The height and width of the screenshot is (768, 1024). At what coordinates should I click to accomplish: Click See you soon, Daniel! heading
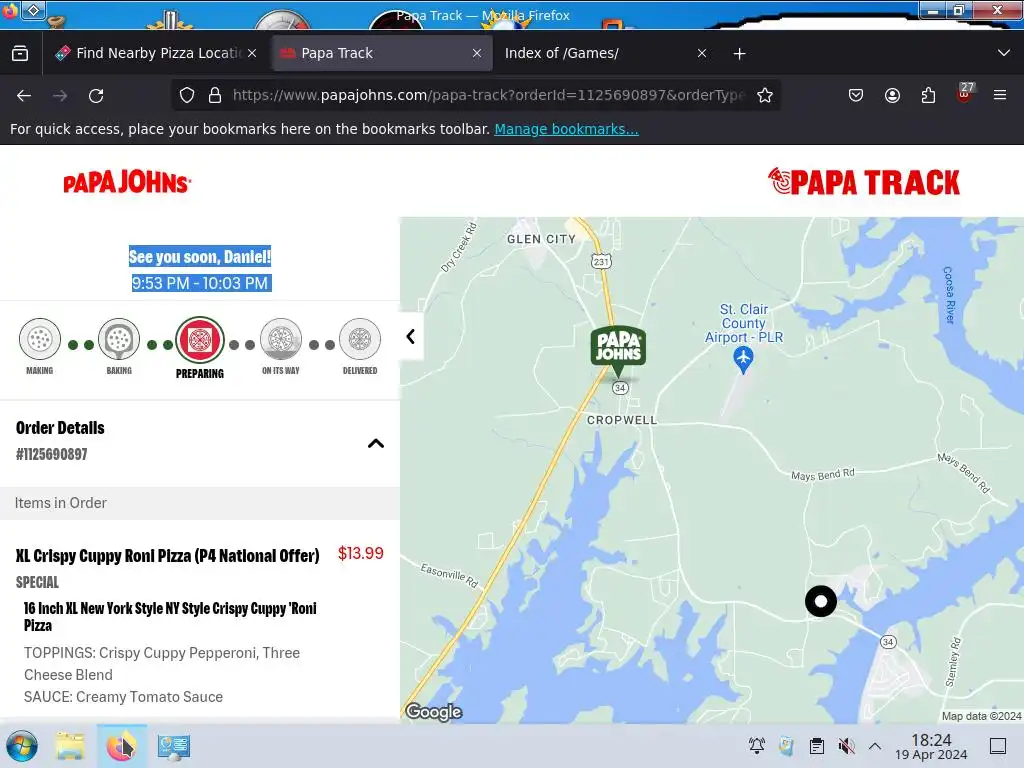click(x=200, y=257)
